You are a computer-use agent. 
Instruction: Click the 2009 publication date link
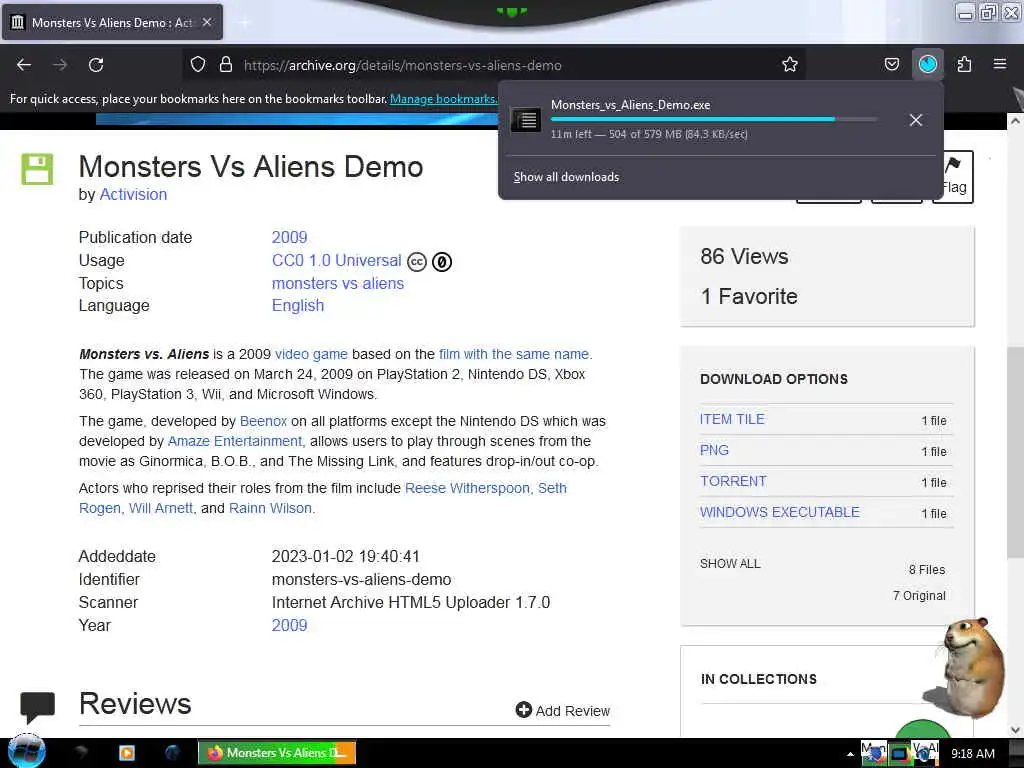pos(289,237)
